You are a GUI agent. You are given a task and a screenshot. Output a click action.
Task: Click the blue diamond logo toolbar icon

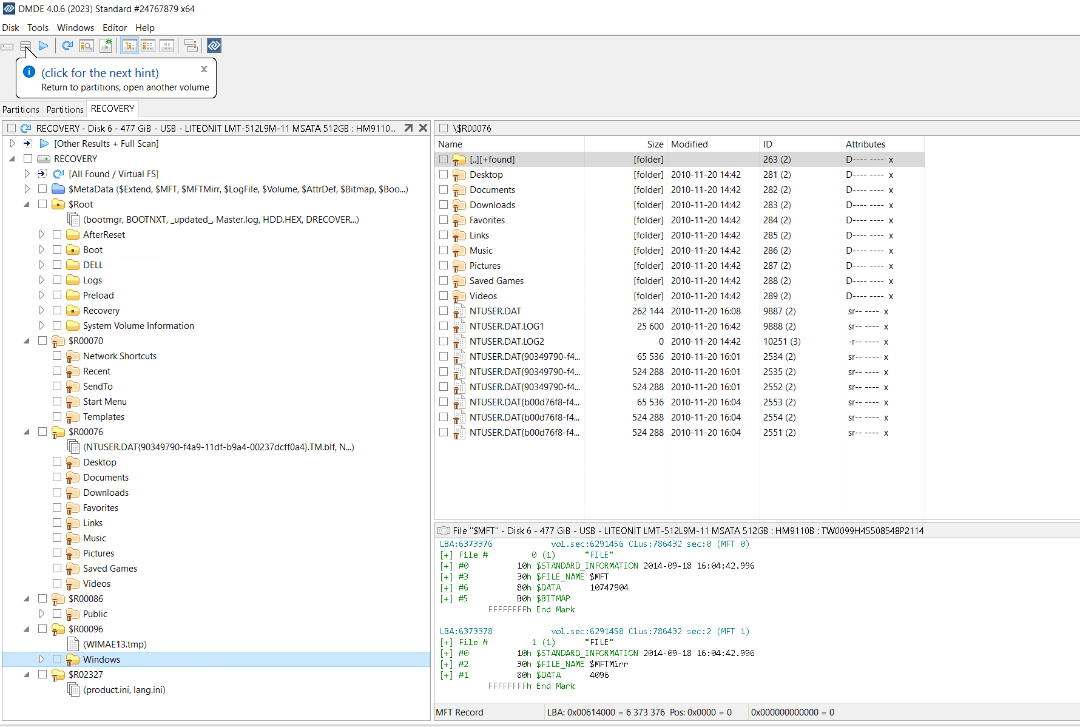[x=213, y=46]
